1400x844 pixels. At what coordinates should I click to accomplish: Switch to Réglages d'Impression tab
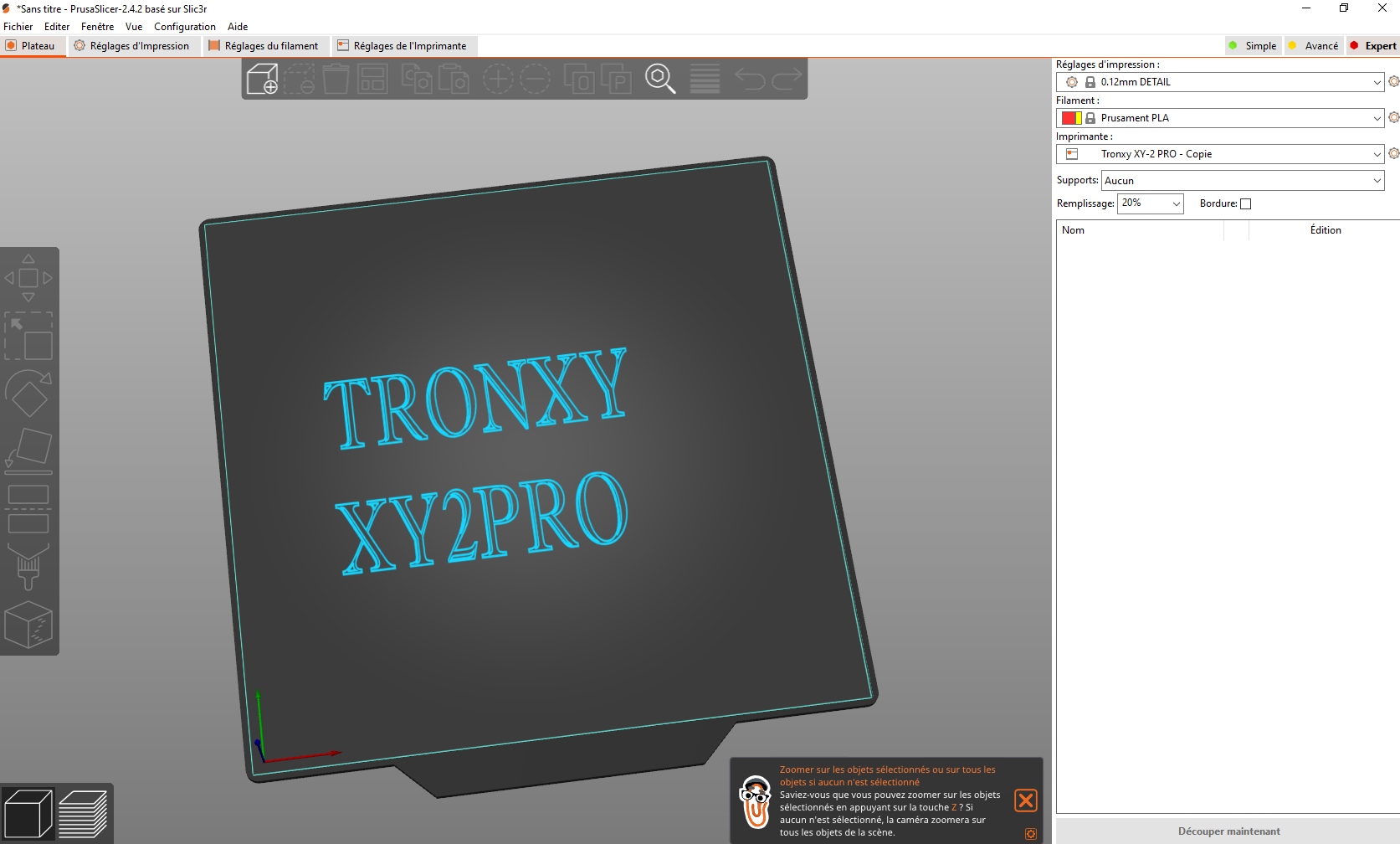coord(133,46)
